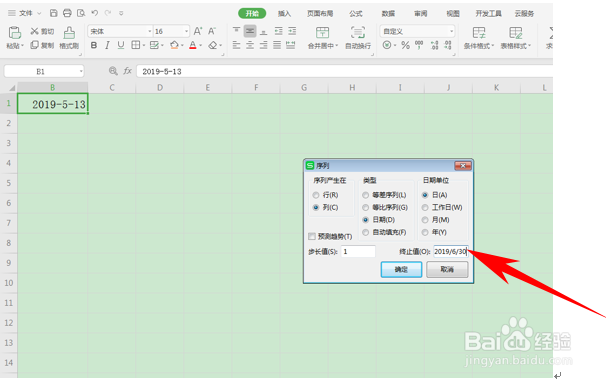The height and width of the screenshot is (381, 606).
Task: Open number format dropdown (自定义)
Action: [451, 31]
